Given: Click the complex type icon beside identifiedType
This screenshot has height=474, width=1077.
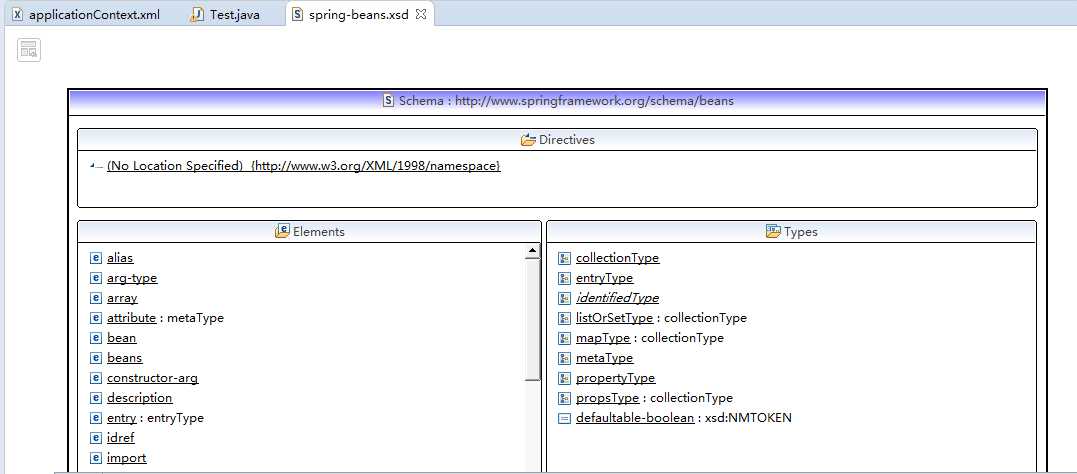Looking at the screenshot, I should pyautogui.click(x=565, y=298).
